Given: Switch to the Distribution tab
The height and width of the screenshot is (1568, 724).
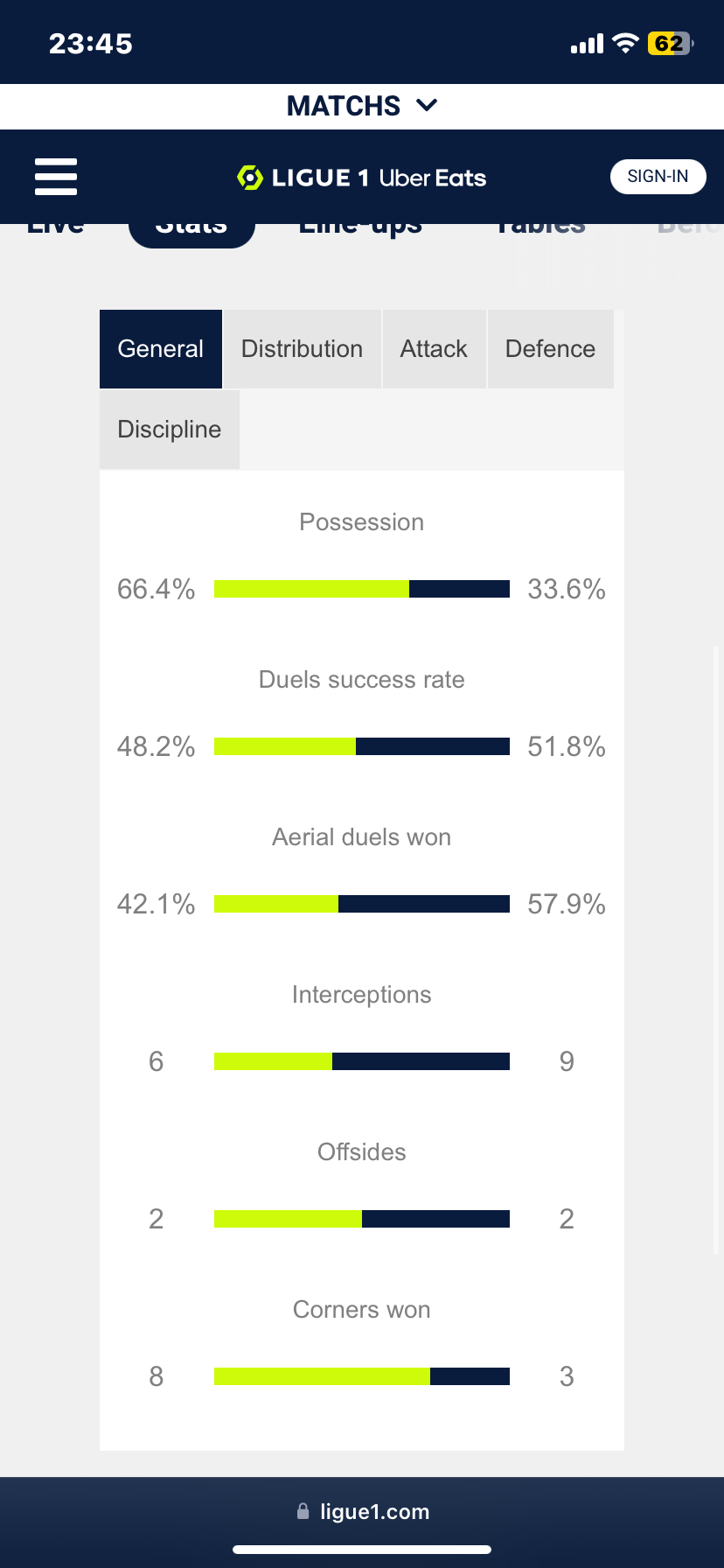Looking at the screenshot, I should pyautogui.click(x=302, y=349).
